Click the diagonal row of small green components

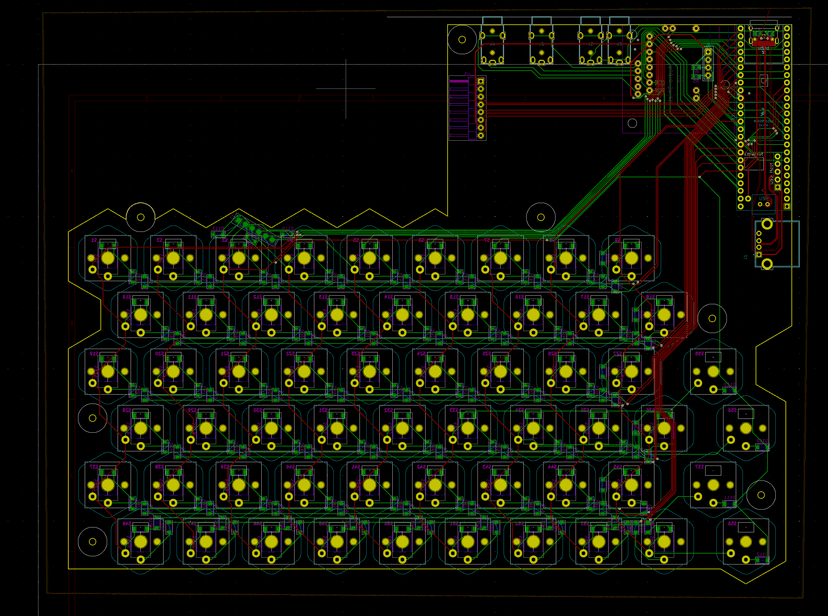256,229
